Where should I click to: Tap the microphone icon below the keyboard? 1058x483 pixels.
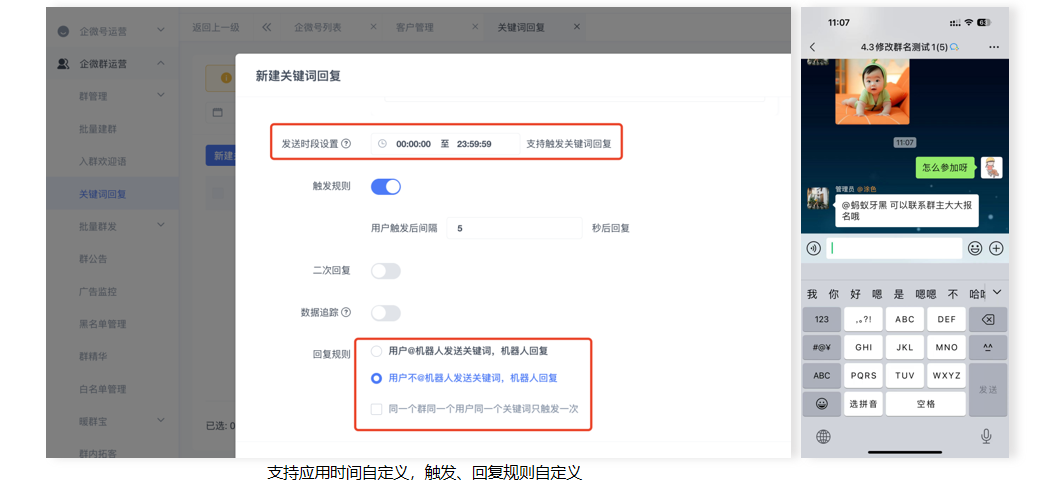pyautogui.click(x=986, y=436)
